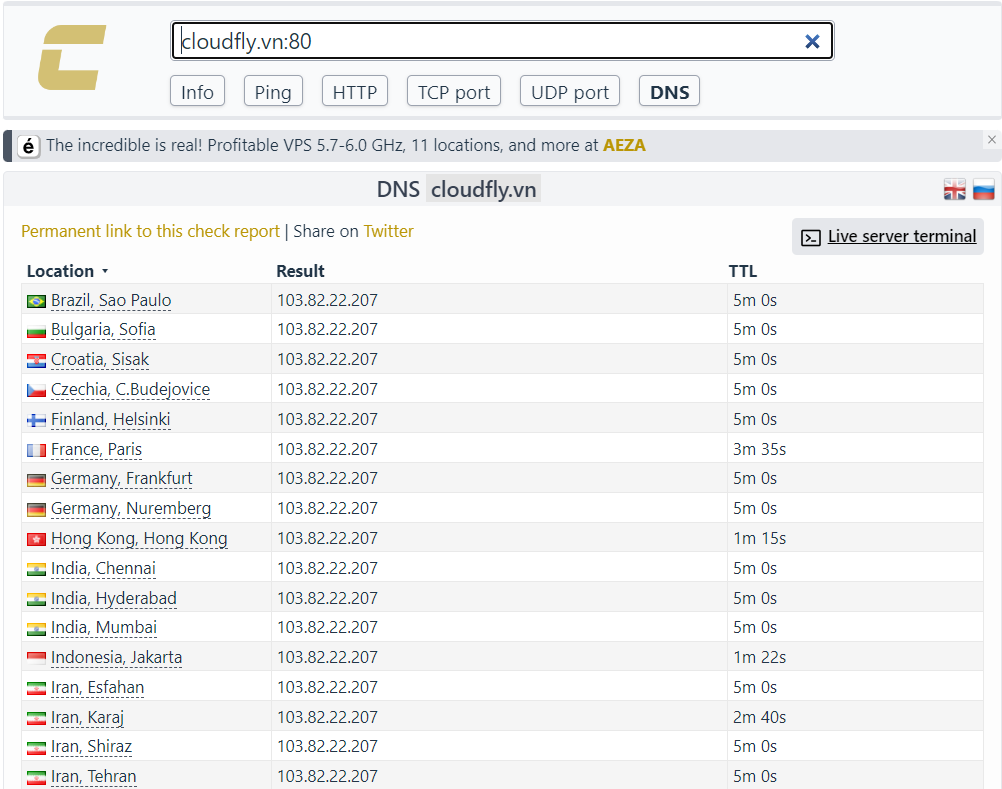The height and width of the screenshot is (789, 1002).
Task: Click the gold check-host logo
Action: tap(72, 57)
